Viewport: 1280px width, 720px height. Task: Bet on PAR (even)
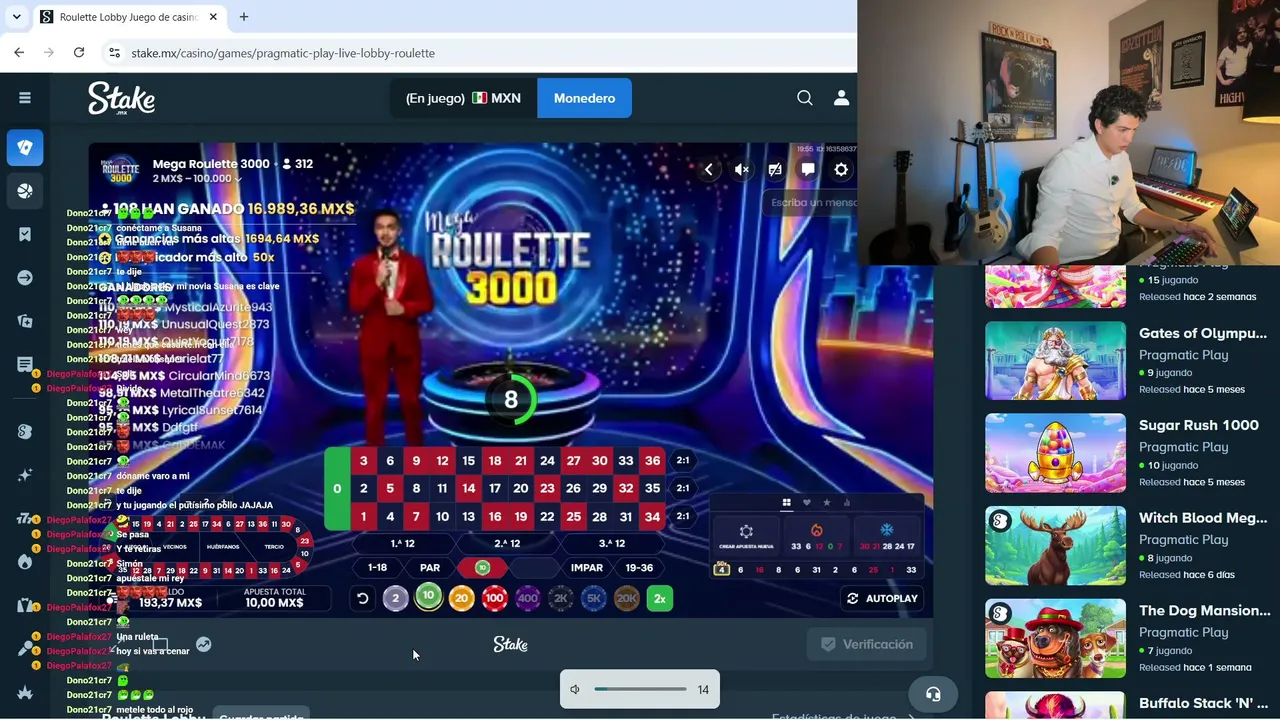tap(430, 568)
